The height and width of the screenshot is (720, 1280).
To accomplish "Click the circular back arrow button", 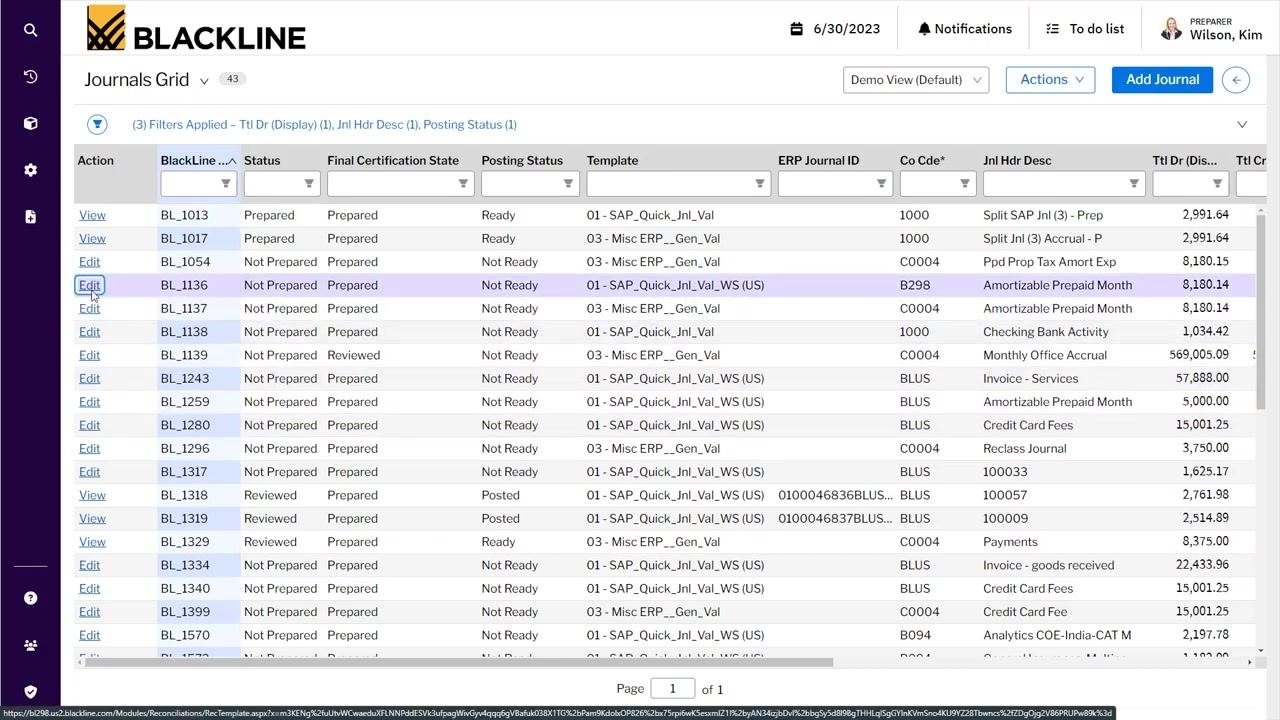I will point(1236,80).
